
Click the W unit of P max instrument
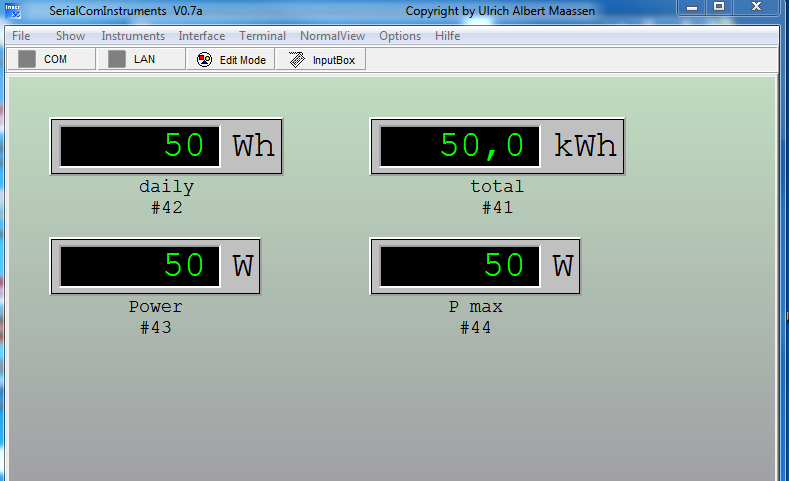[563, 266]
